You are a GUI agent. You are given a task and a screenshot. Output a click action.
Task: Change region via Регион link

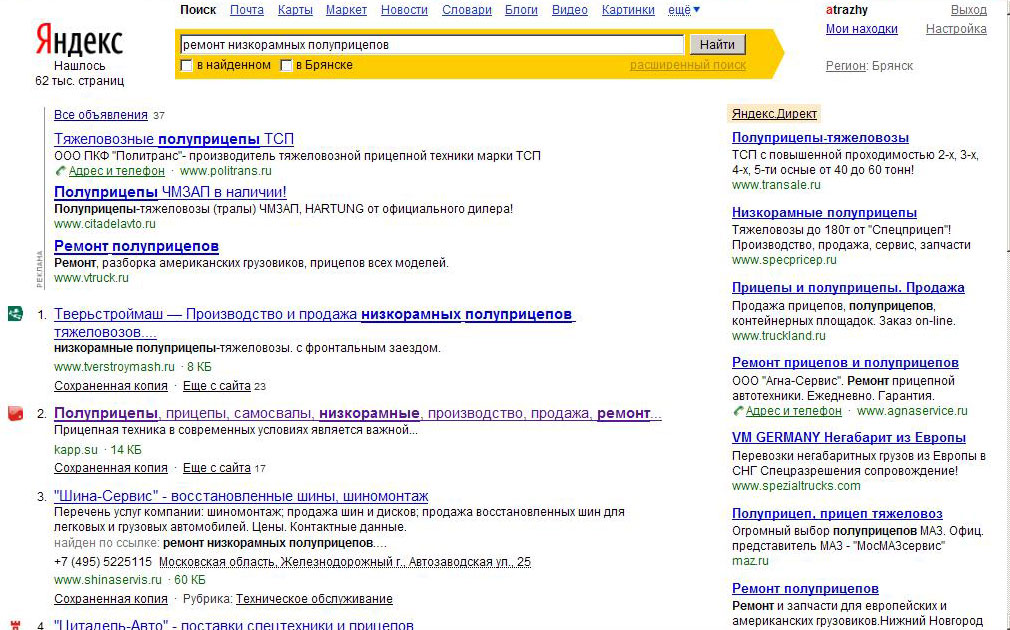[x=846, y=66]
